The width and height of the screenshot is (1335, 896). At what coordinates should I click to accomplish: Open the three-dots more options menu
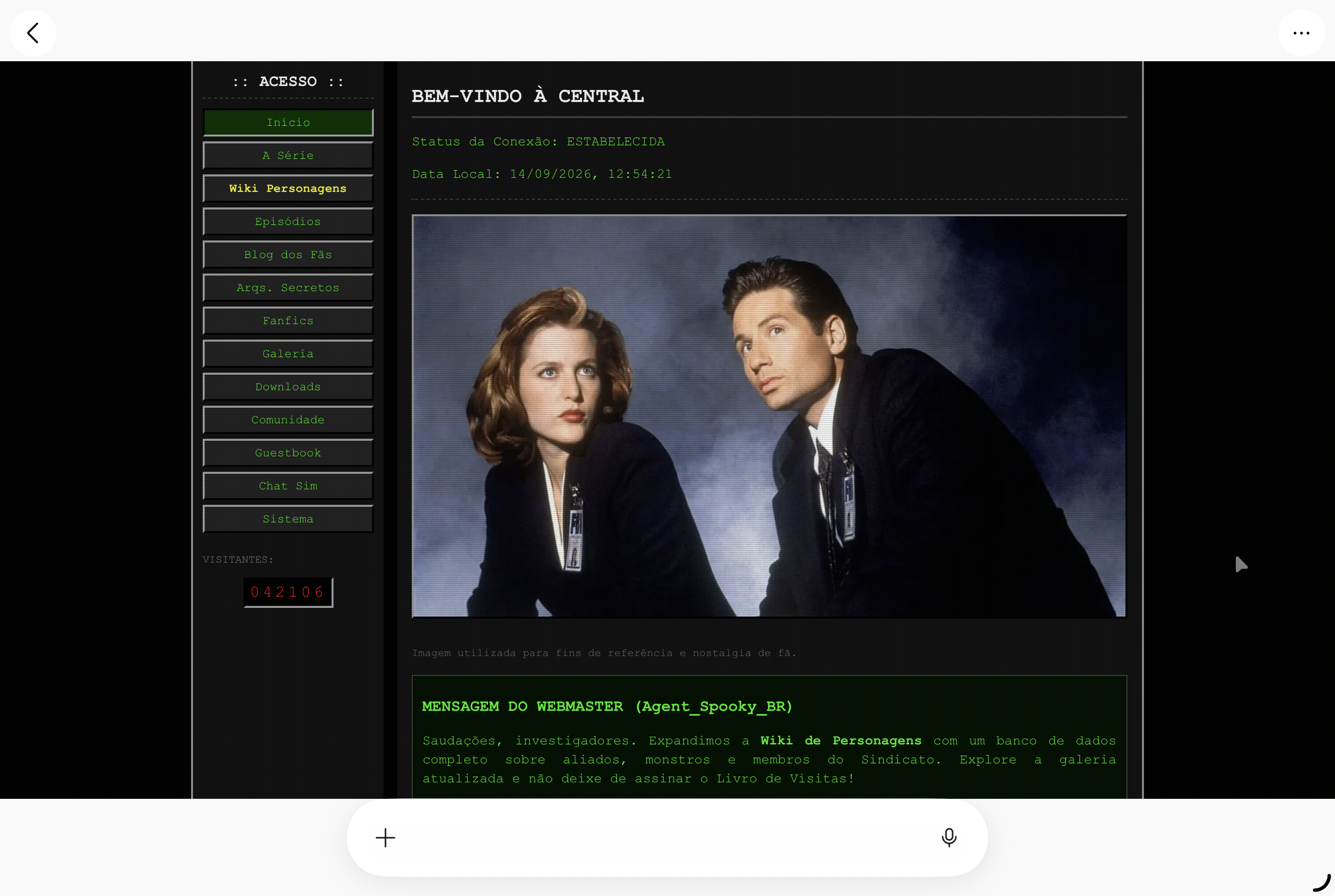1301,33
